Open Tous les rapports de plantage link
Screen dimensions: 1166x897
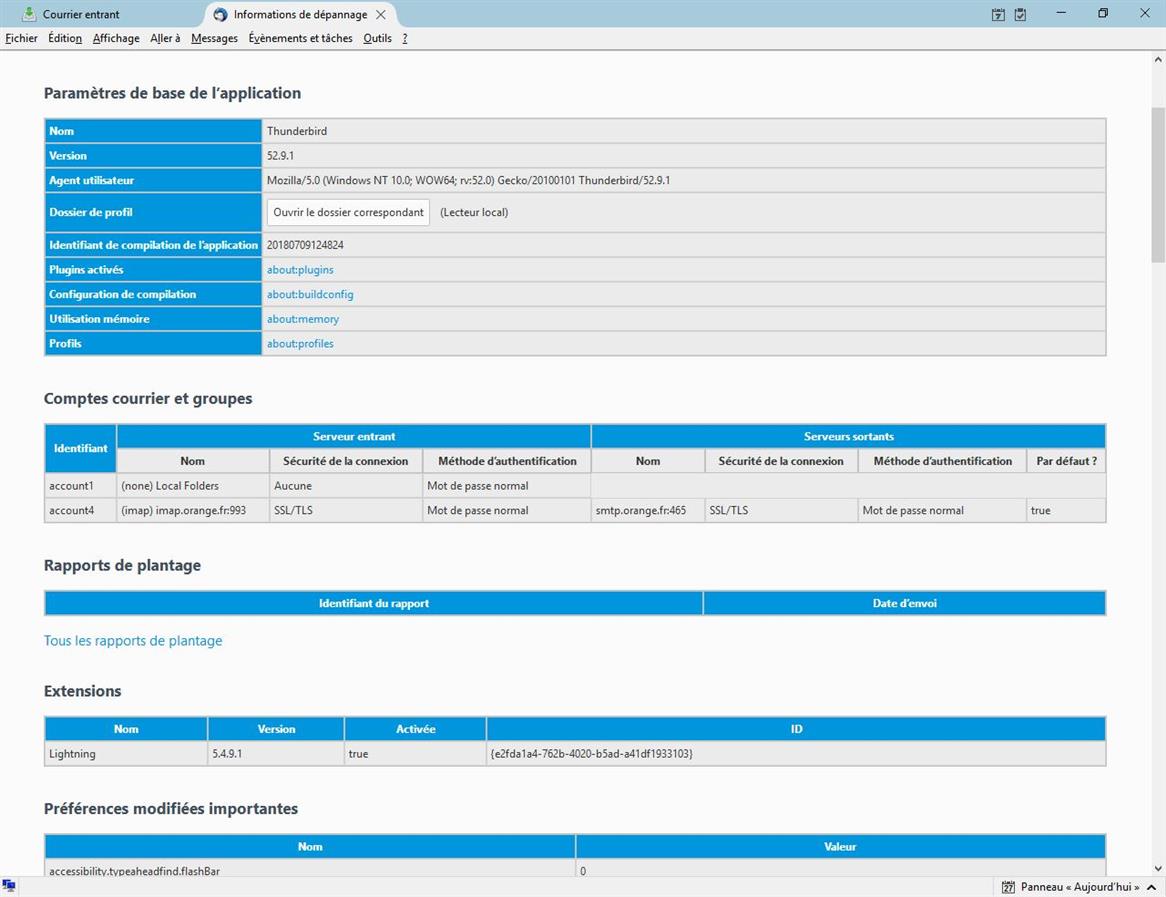pyautogui.click(x=133, y=641)
